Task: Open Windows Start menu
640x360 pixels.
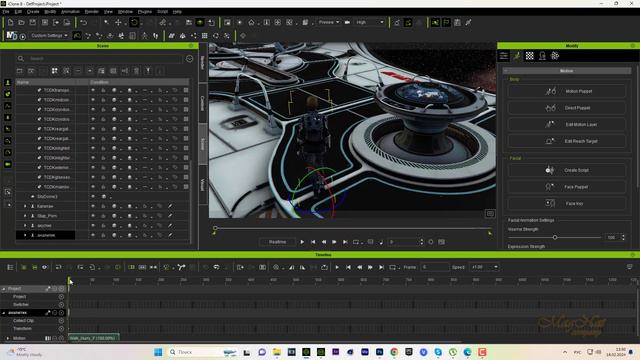Action: point(158,352)
